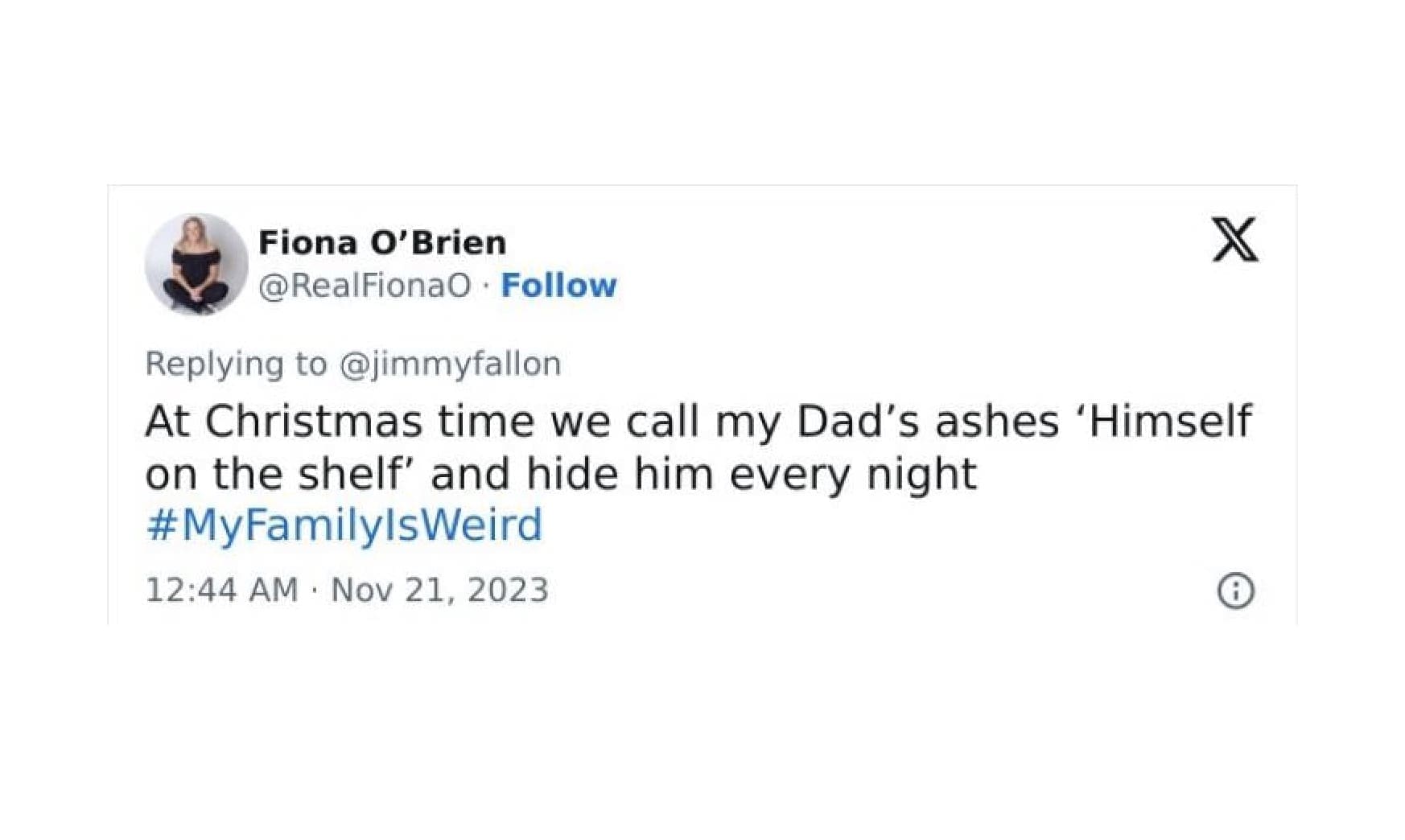Click the X logo icon
The width and height of the screenshot is (1405, 840).
pyautogui.click(x=1234, y=240)
